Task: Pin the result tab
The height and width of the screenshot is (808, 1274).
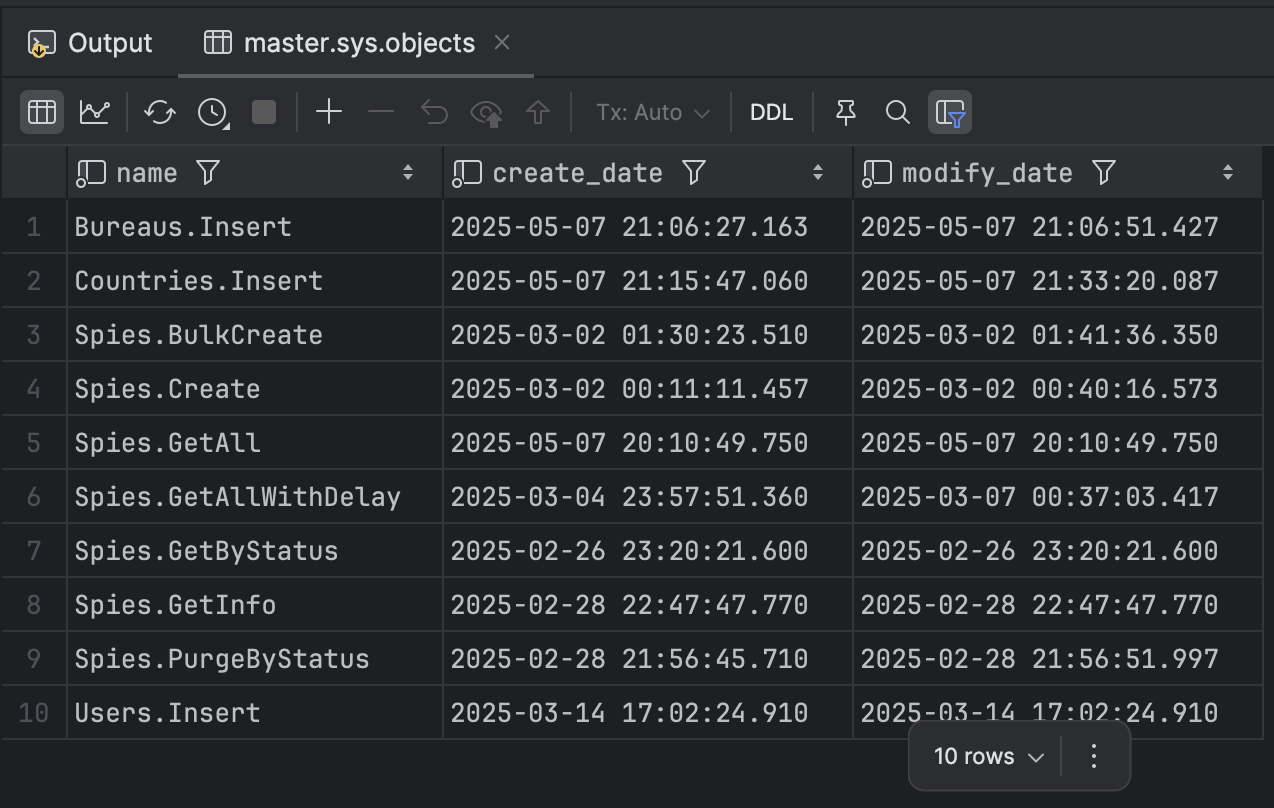Action: point(846,112)
